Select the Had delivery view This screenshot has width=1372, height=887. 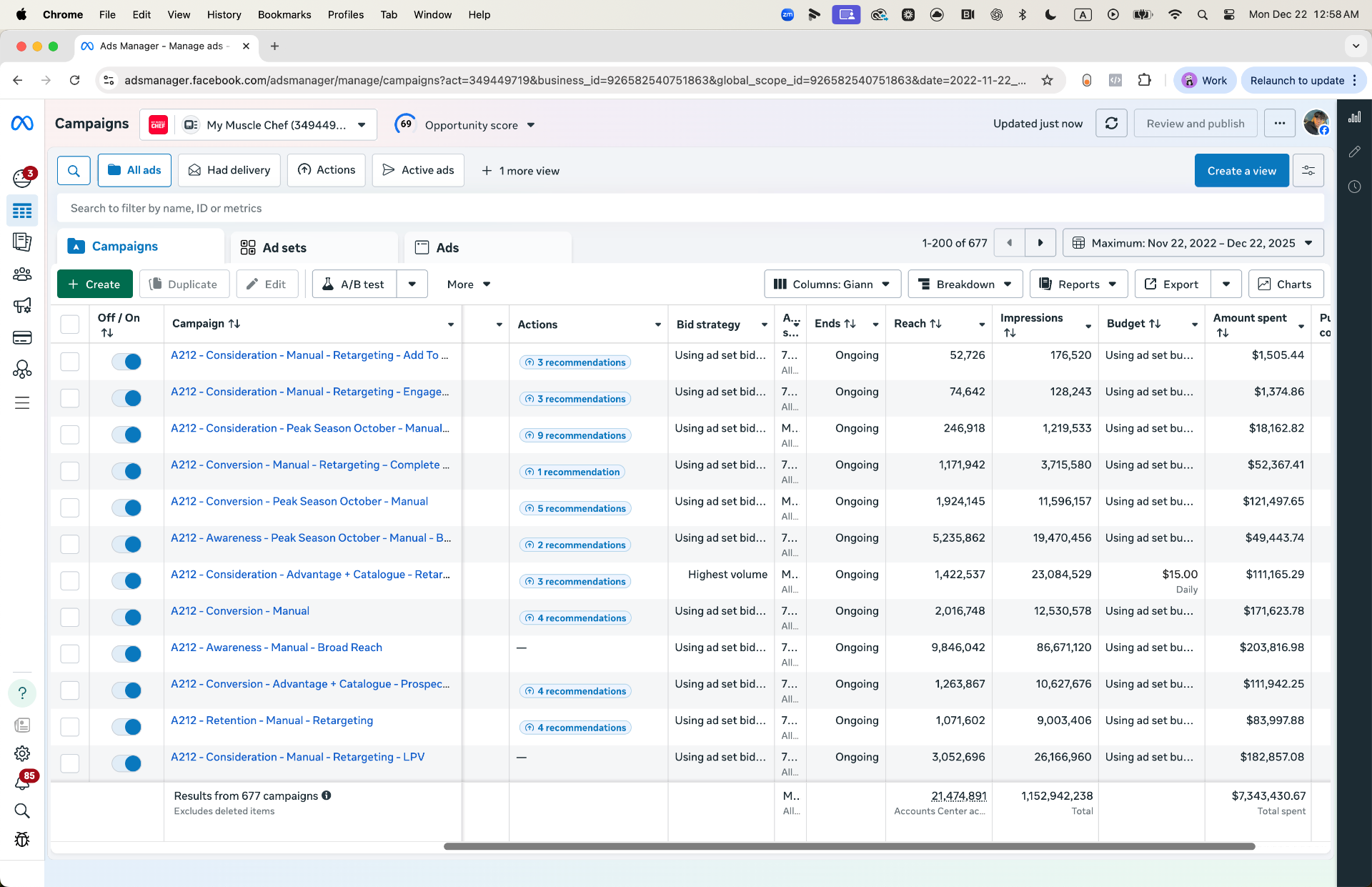[229, 171]
